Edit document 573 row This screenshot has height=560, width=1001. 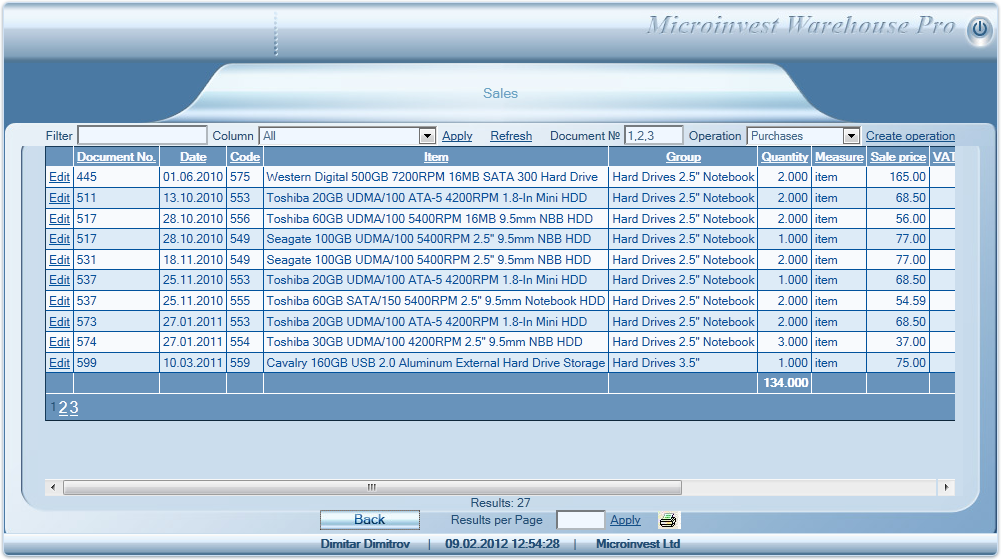[59, 322]
